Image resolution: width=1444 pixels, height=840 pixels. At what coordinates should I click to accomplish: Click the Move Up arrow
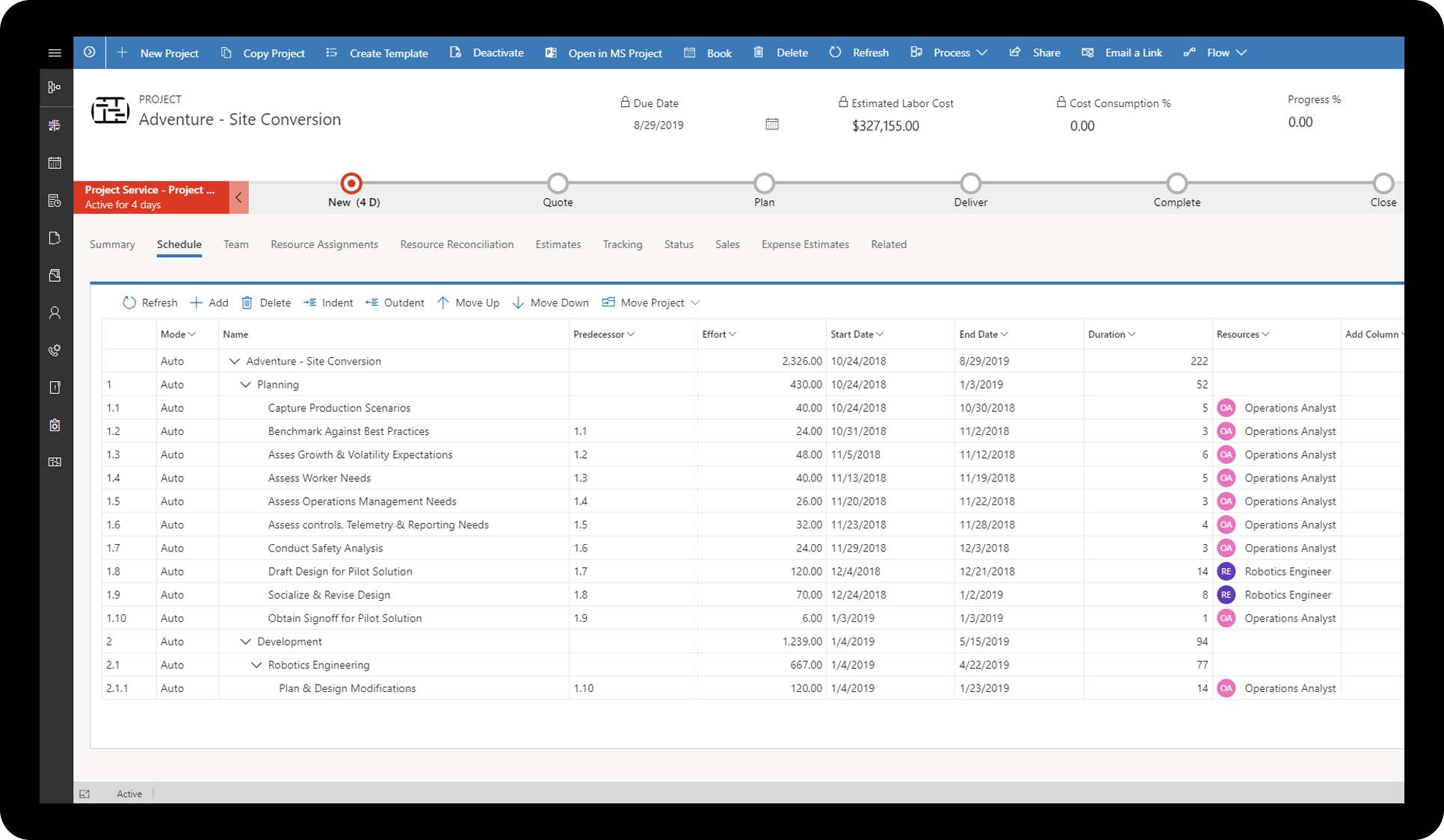coord(443,303)
